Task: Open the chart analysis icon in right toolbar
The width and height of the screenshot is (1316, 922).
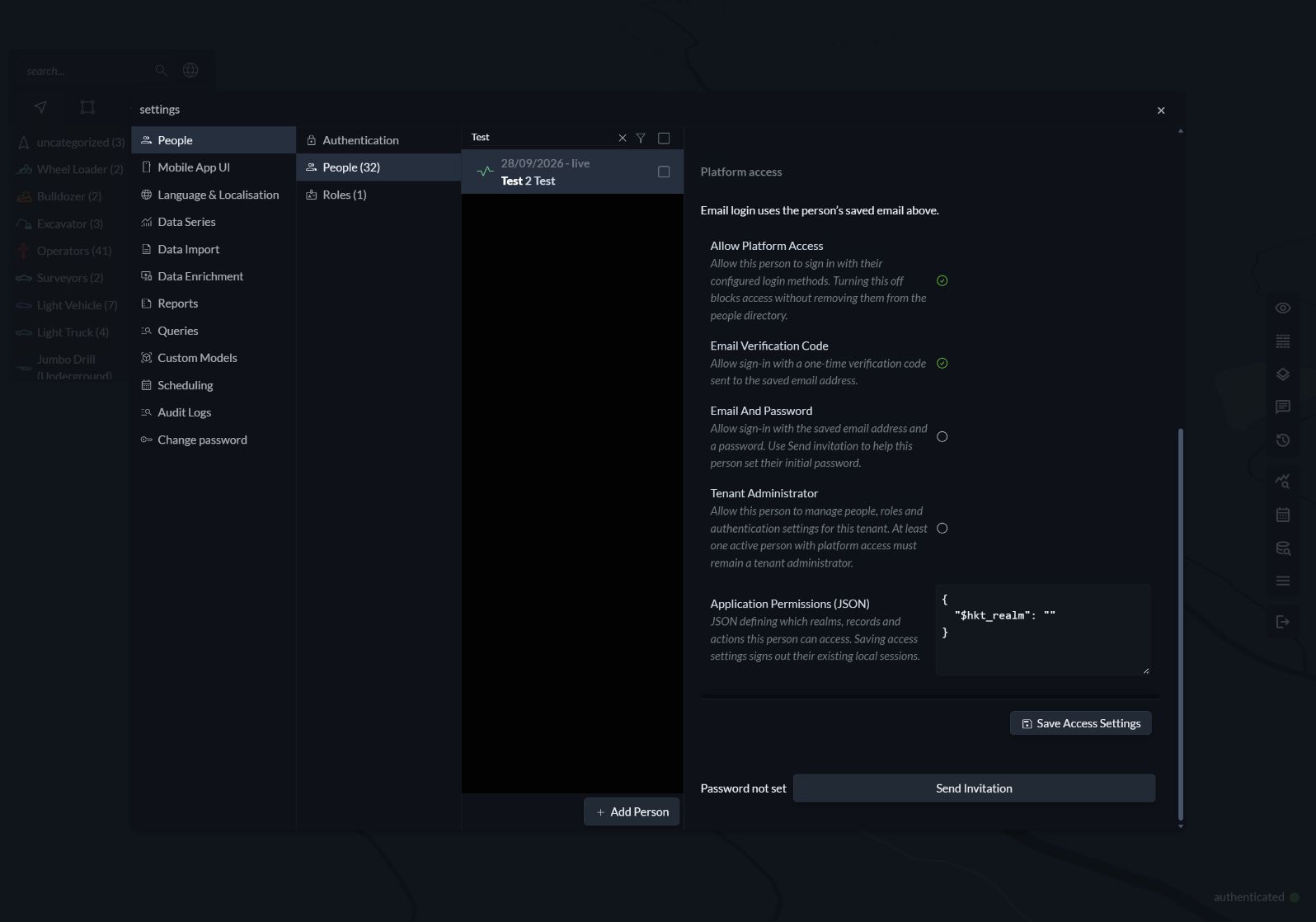Action: pos(1282,481)
